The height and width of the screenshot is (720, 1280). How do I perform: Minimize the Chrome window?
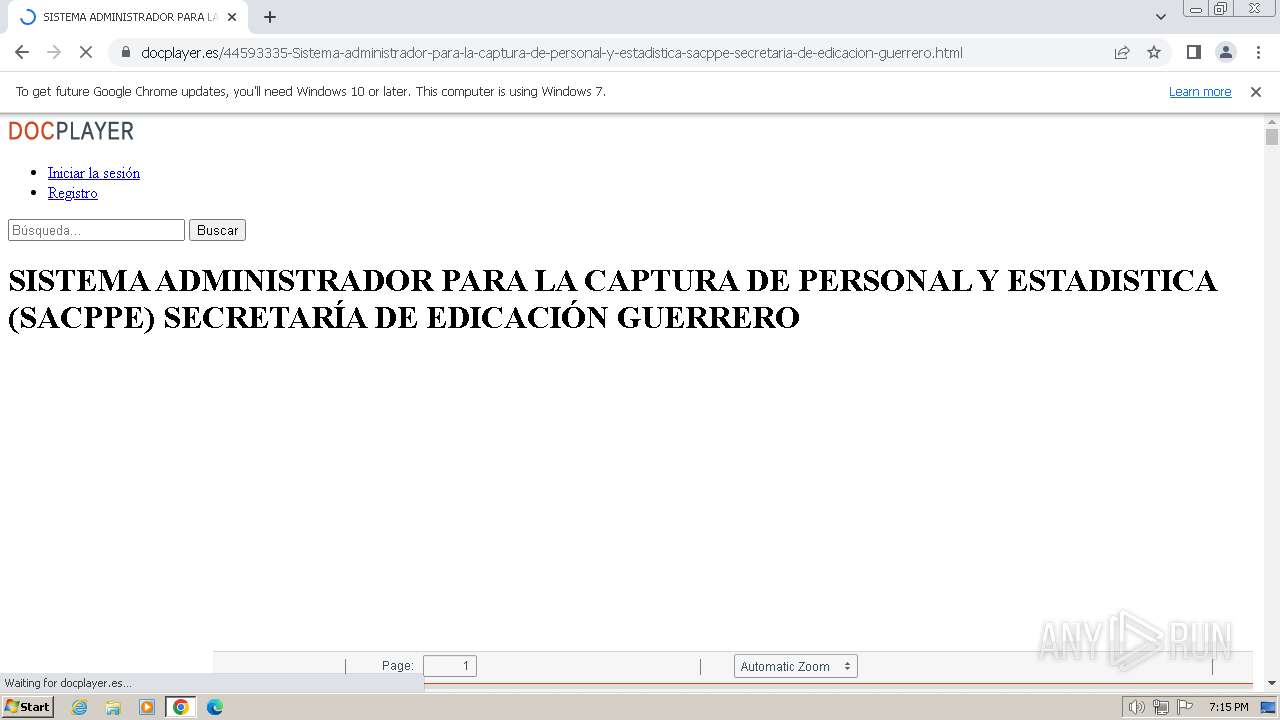click(x=1196, y=9)
